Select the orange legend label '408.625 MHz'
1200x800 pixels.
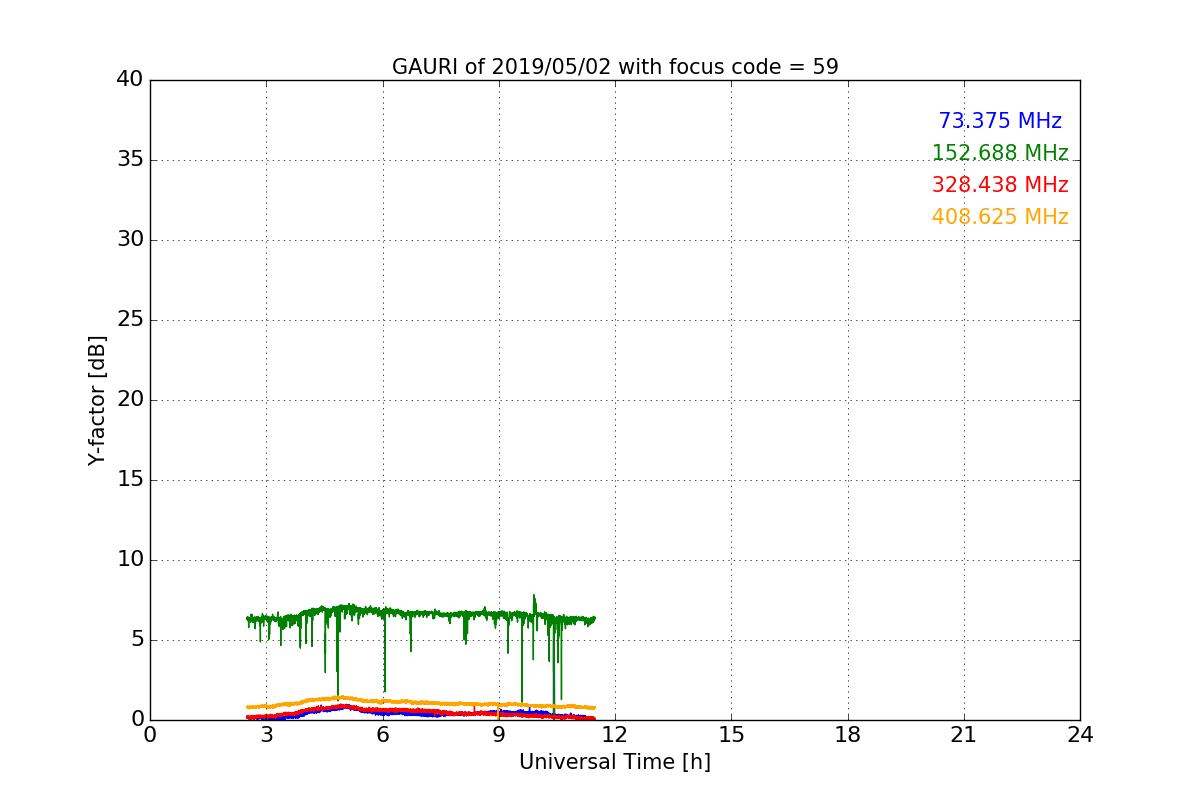(x=1000, y=217)
